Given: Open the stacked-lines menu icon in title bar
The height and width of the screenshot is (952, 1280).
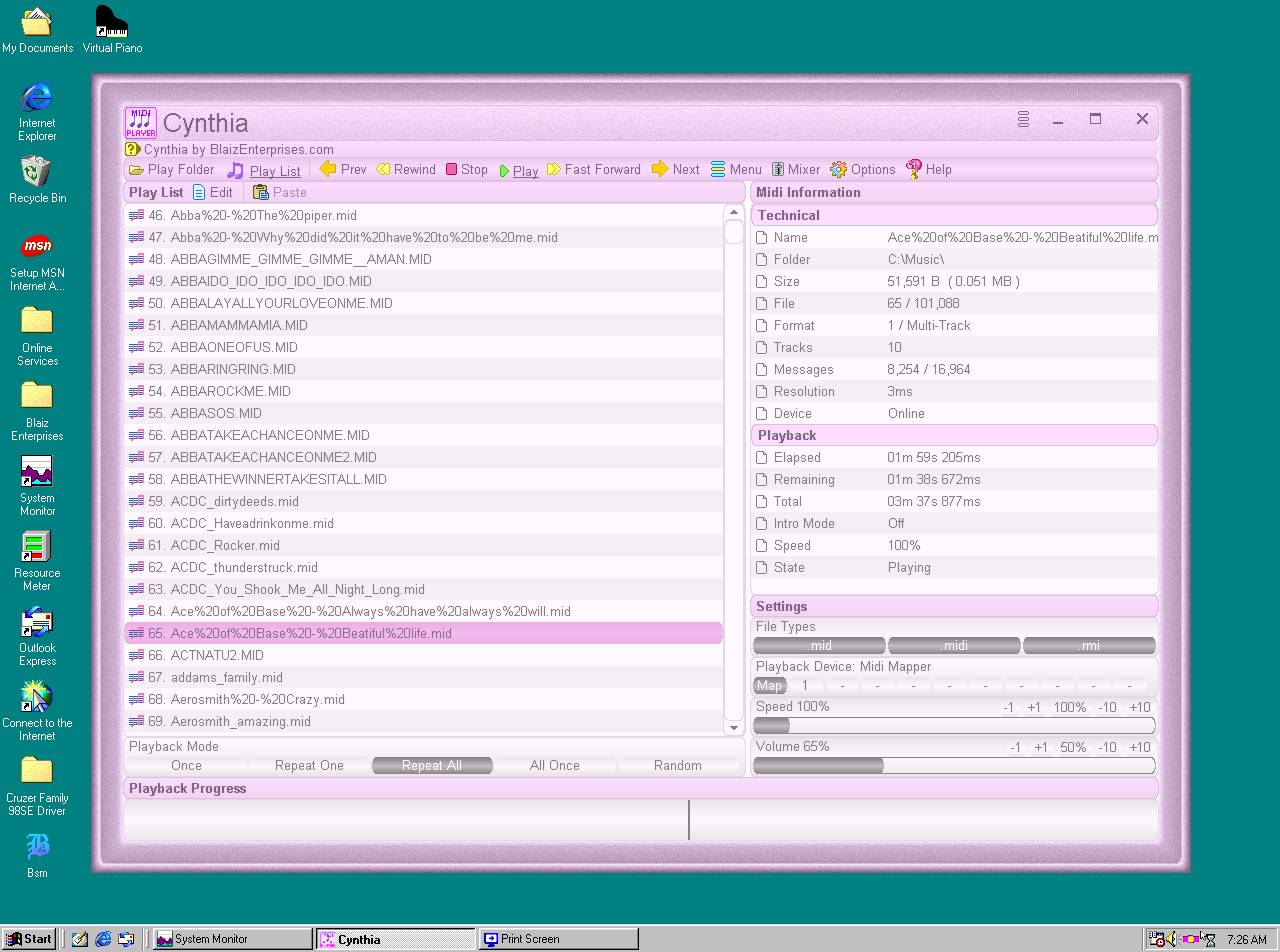Looking at the screenshot, I should tap(1023, 119).
